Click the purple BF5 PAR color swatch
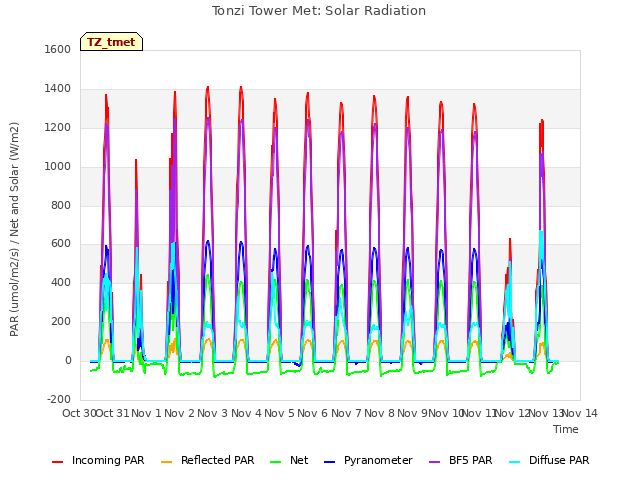The image size is (640, 480). 435,462
